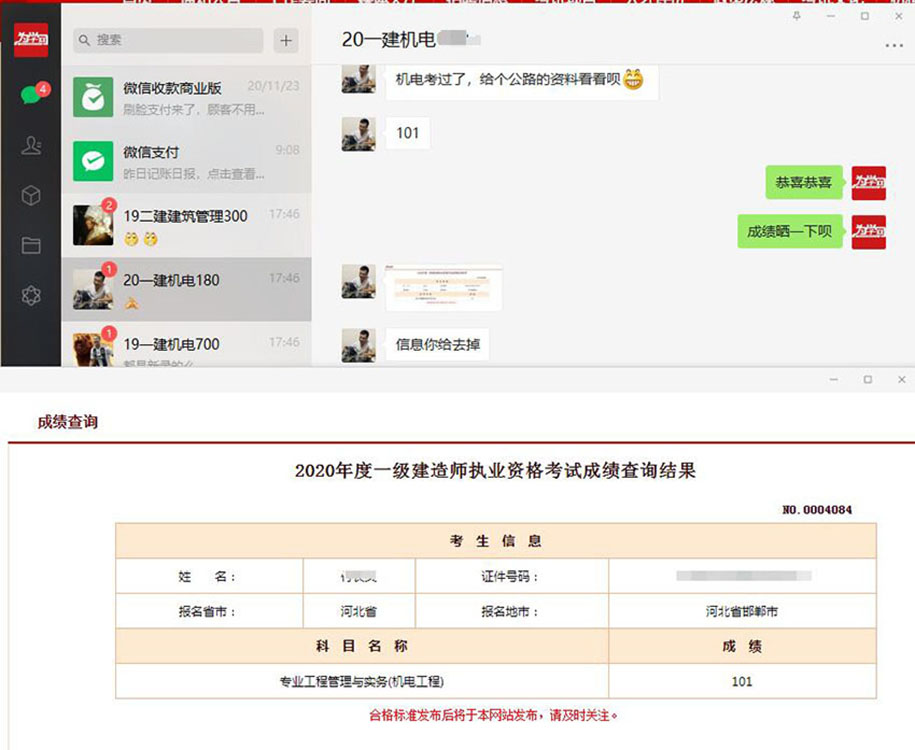The width and height of the screenshot is (915, 750).
Task: Open the Files folder icon in sidebar
Action: pyautogui.click(x=31, y=245)
